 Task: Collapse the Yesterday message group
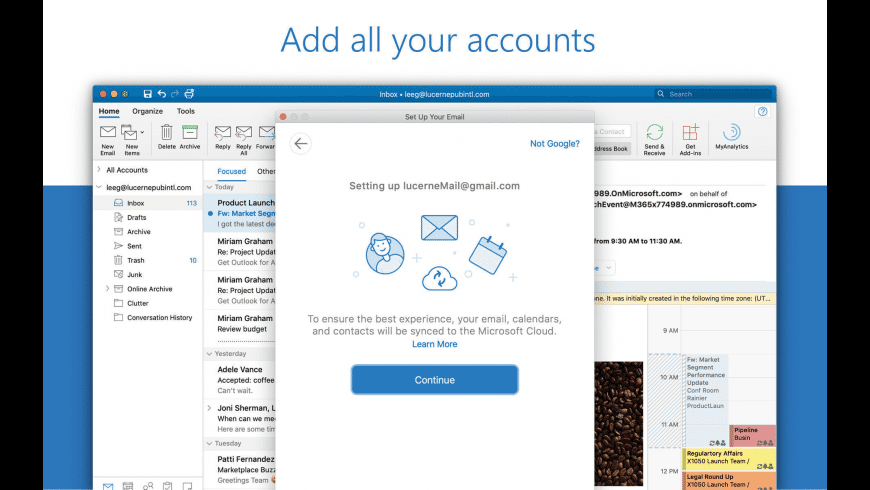tap(209, 353)
